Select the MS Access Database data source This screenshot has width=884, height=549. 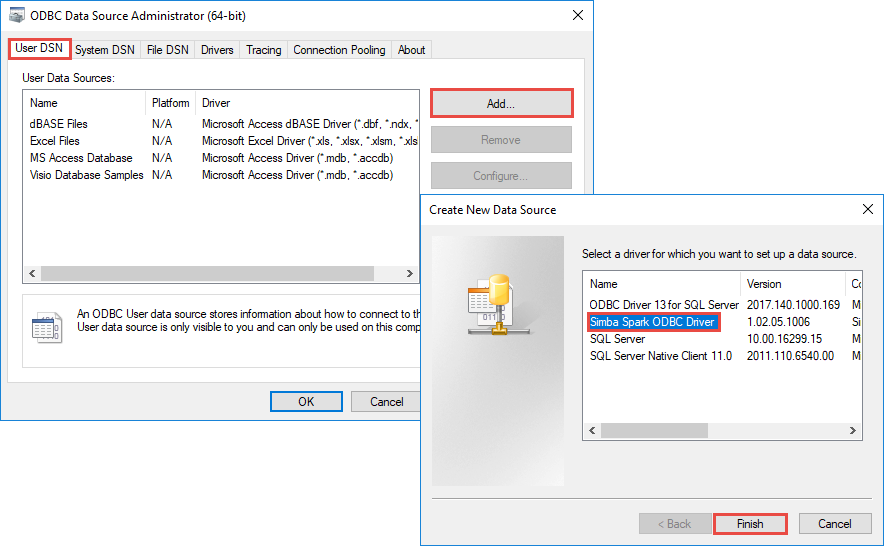click(x=81, y=158)
